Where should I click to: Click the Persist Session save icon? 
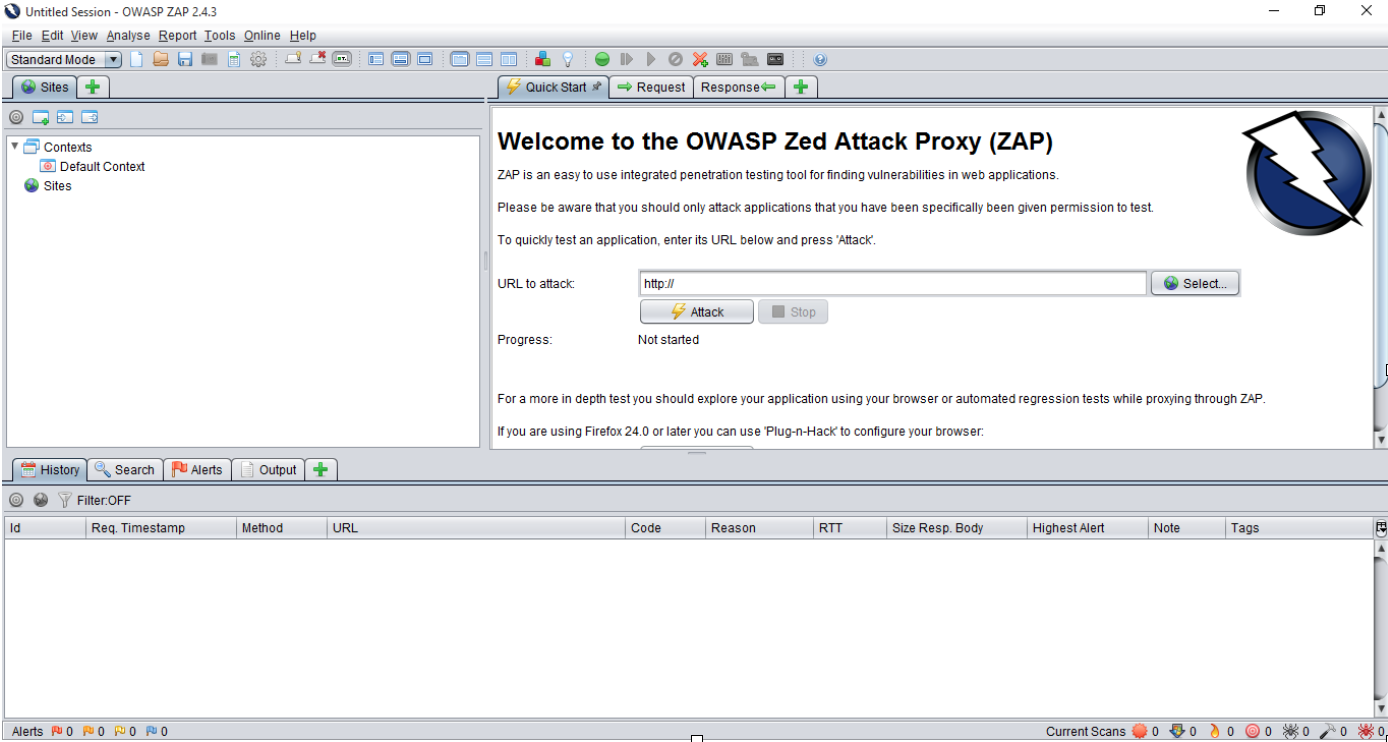click(x=185, y=60)
